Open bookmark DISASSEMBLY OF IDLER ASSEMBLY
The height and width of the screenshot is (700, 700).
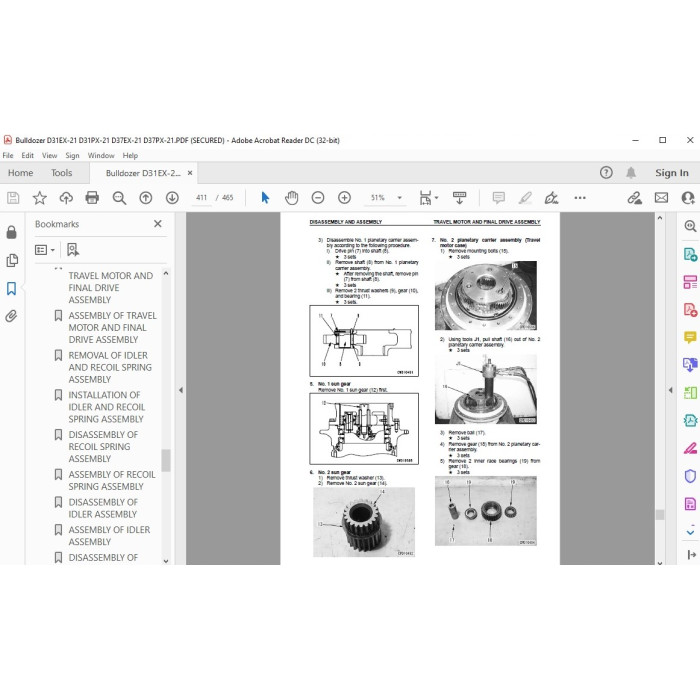point(103,508)
